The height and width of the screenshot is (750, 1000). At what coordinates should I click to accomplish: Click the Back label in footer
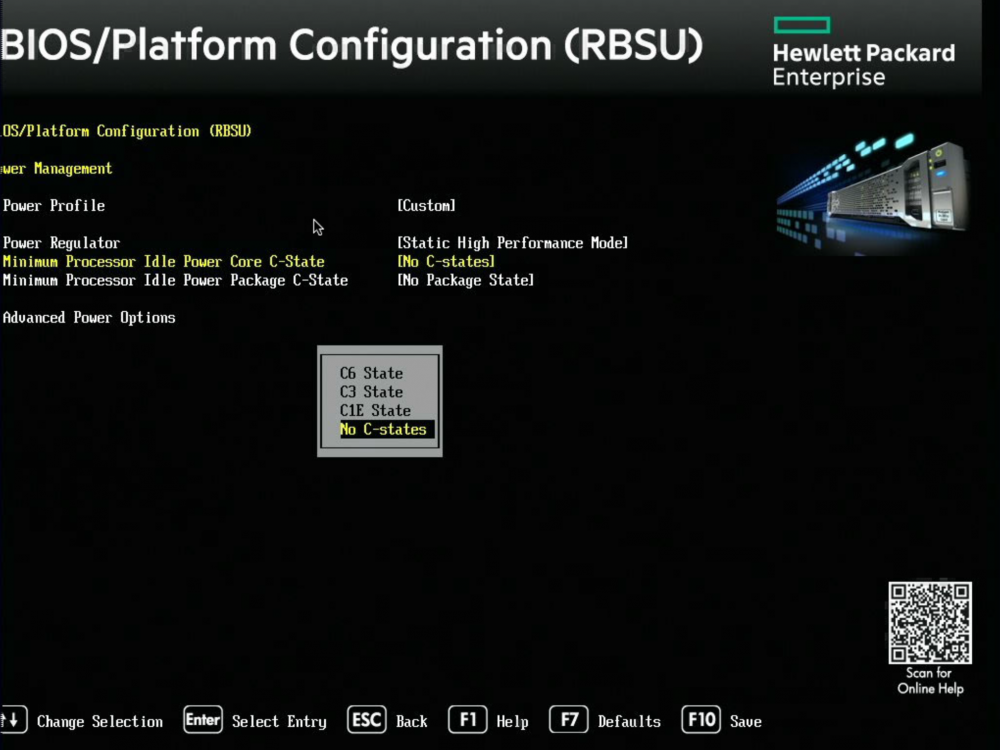[411, 721]
